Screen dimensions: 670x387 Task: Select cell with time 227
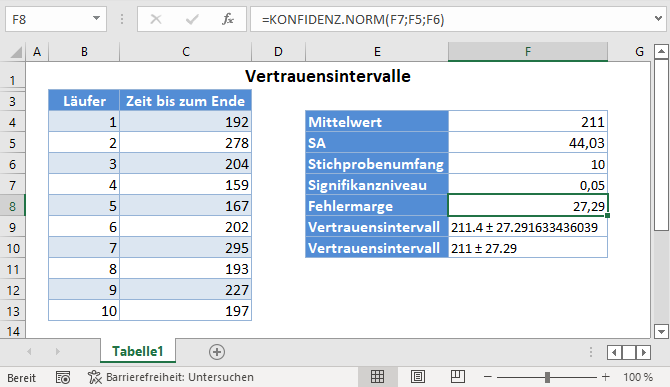[185, 290]
